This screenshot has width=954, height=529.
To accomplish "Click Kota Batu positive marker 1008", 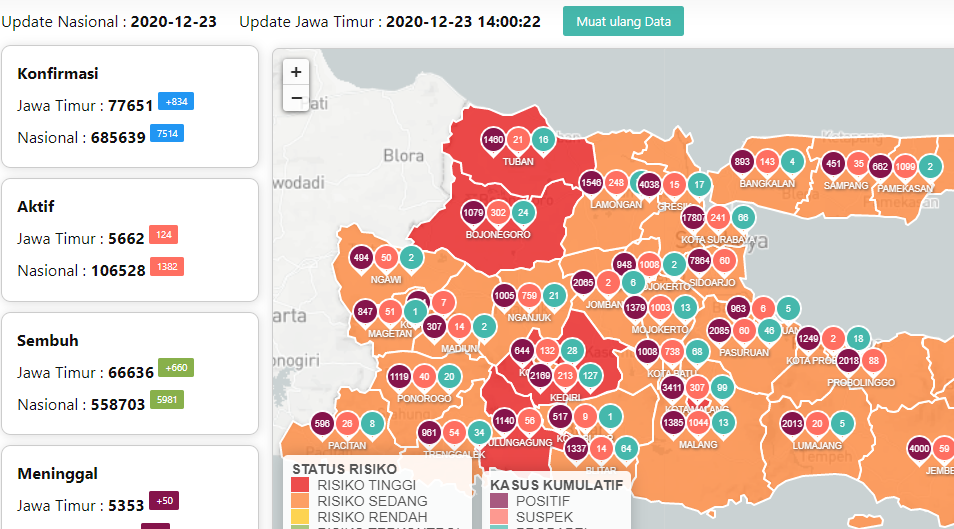I will click(647, 352).
